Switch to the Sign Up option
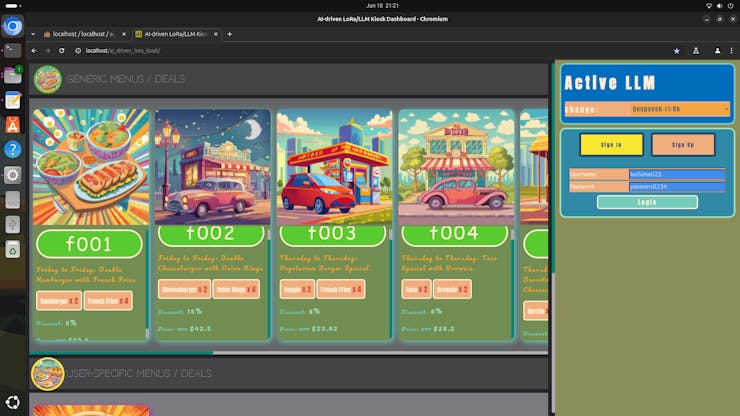This screenshot has width=740, height=416. point(683,145)
